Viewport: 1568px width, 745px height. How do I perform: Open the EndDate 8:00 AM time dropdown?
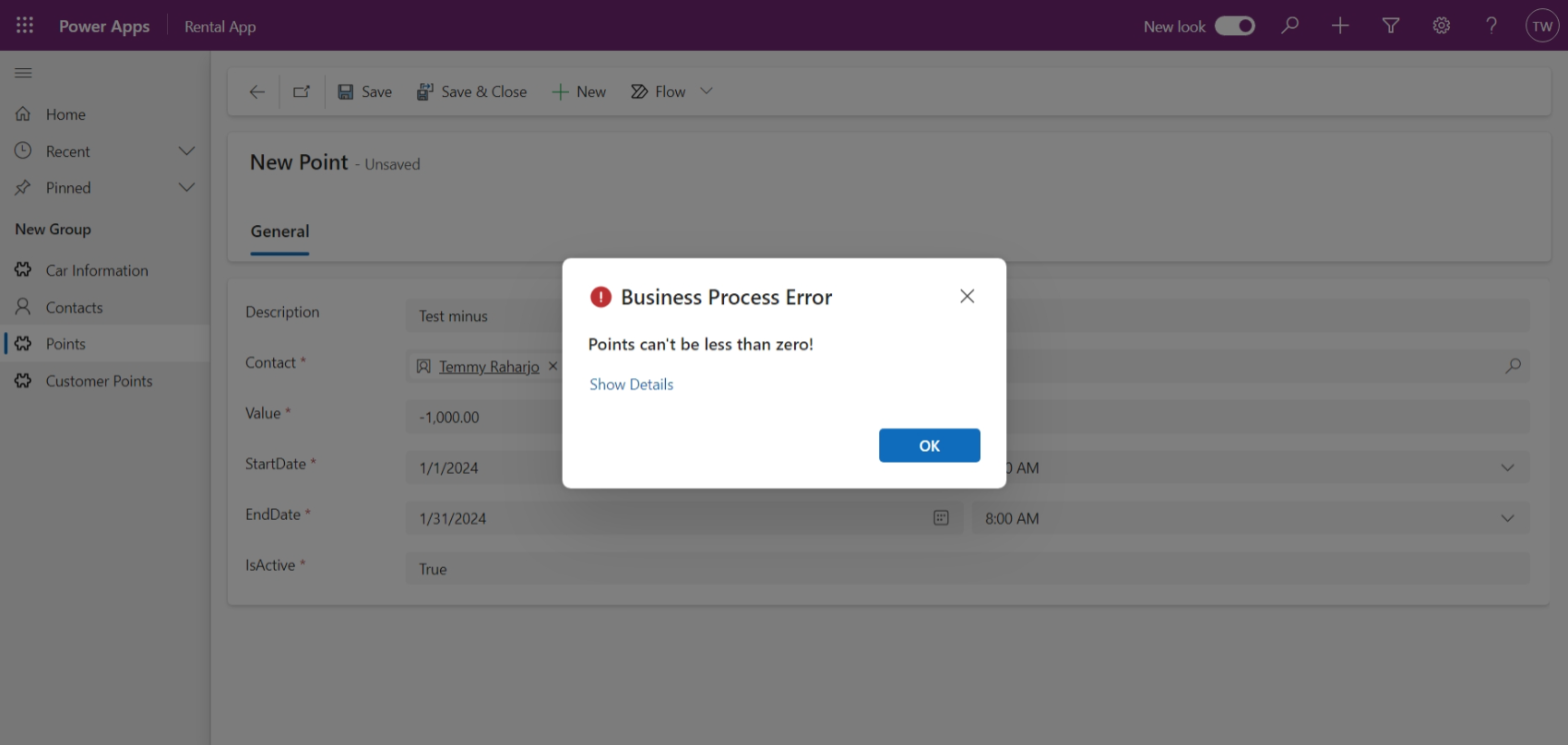point(1508,518)
